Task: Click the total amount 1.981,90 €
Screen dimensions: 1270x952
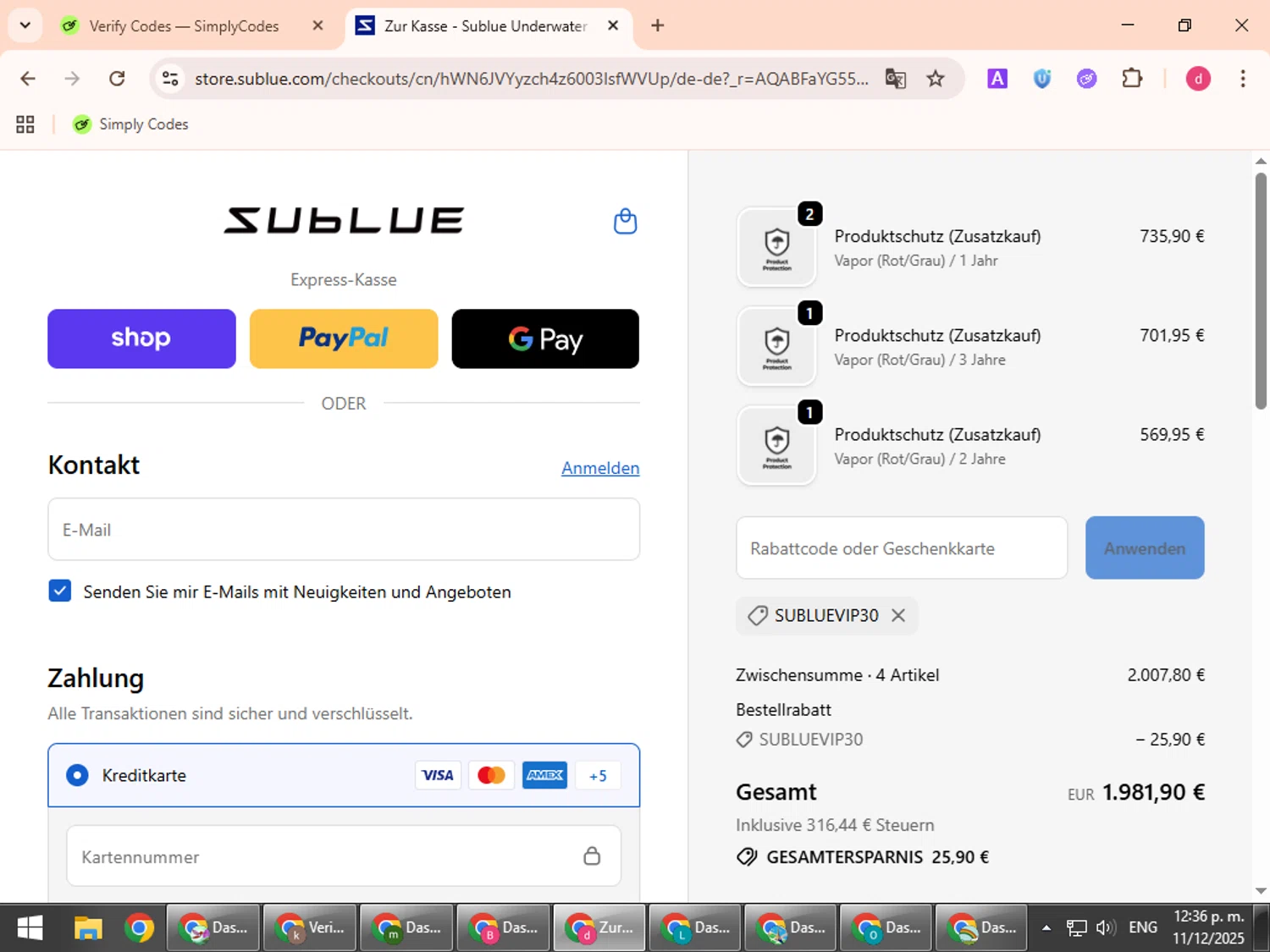Action: point(1153,792)
